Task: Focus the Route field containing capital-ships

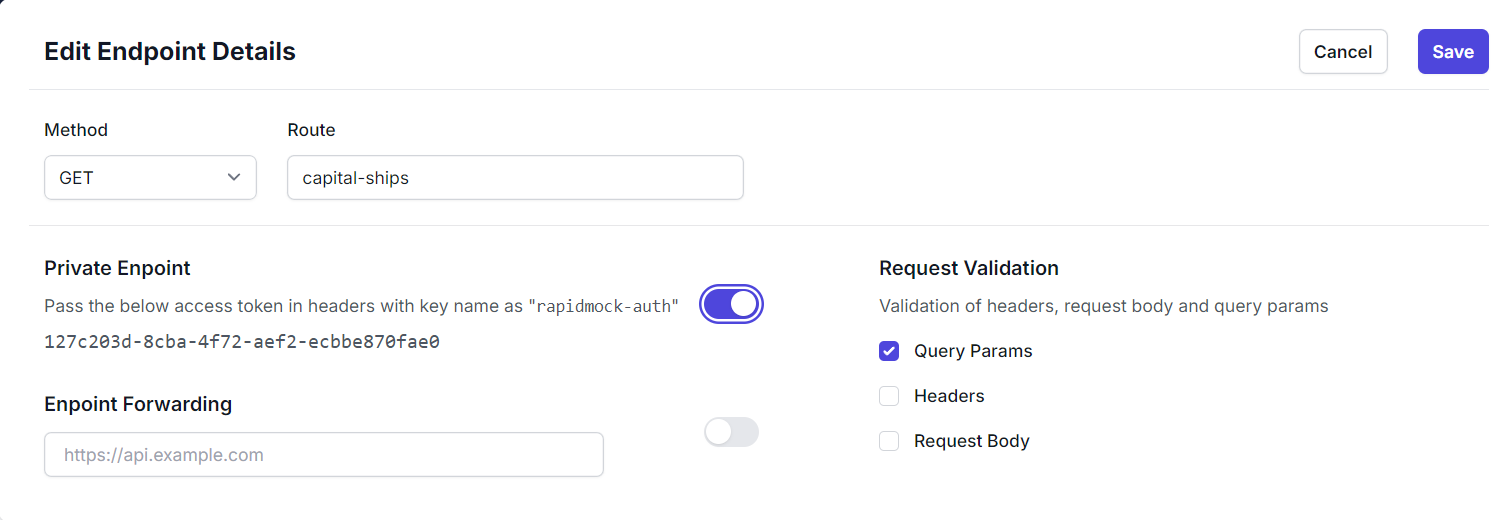Action: pos(515,178)
